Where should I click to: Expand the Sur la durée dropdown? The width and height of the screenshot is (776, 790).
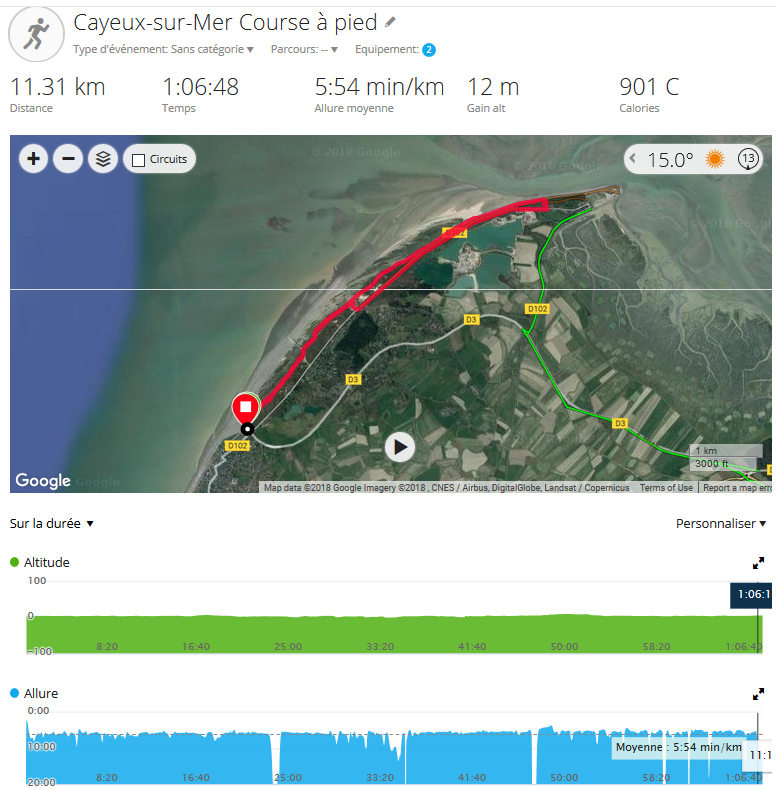coord(51,523)
